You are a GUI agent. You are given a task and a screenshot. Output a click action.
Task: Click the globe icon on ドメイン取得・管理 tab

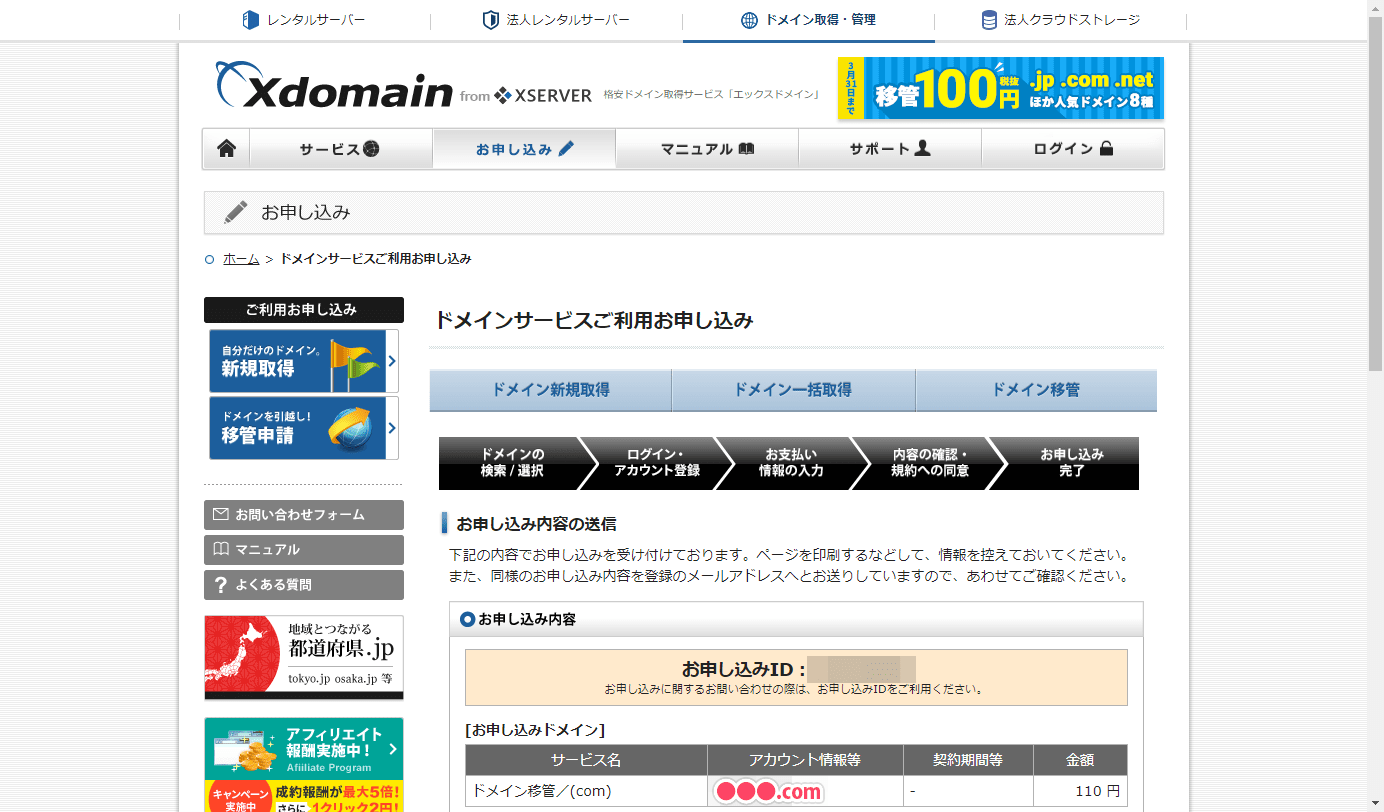pos(749,20)
